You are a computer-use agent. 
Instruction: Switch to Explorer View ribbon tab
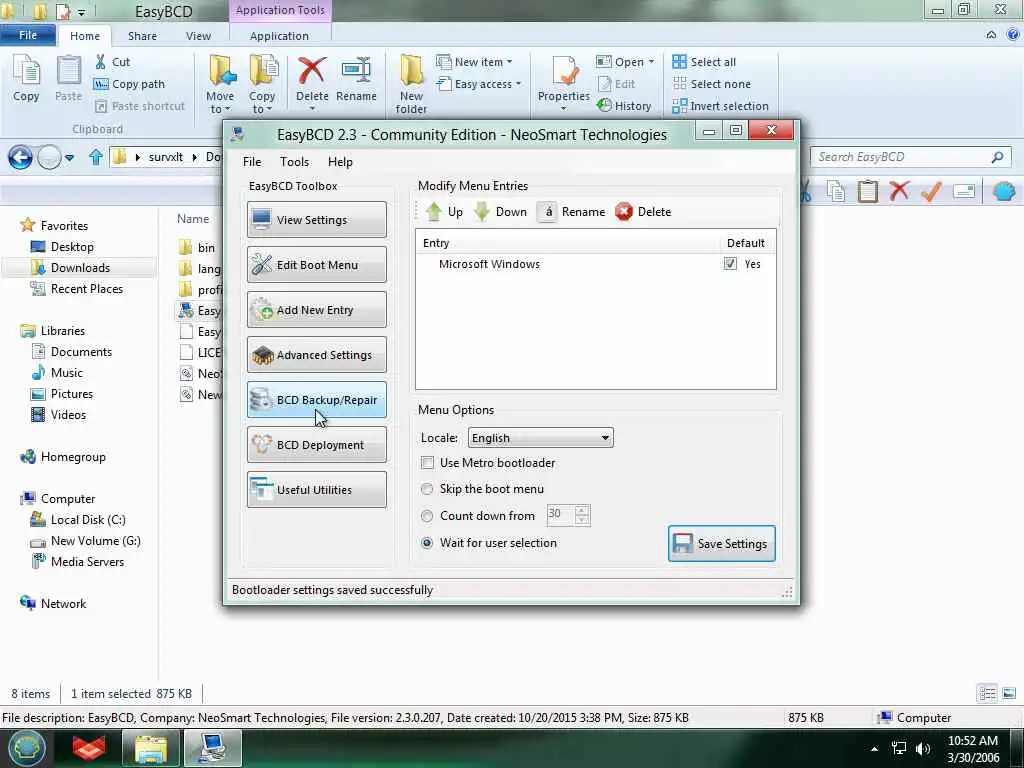tap(198, 36)
